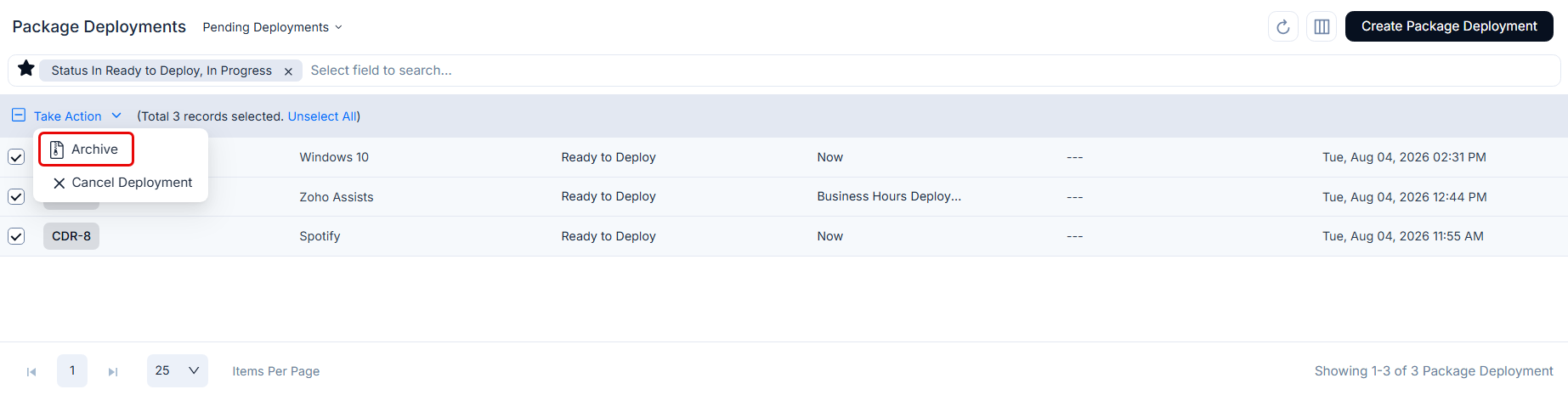1568x412 pixels.
Task: Click the X icon beside Cancel Deployment
Action: pos(59,183)
